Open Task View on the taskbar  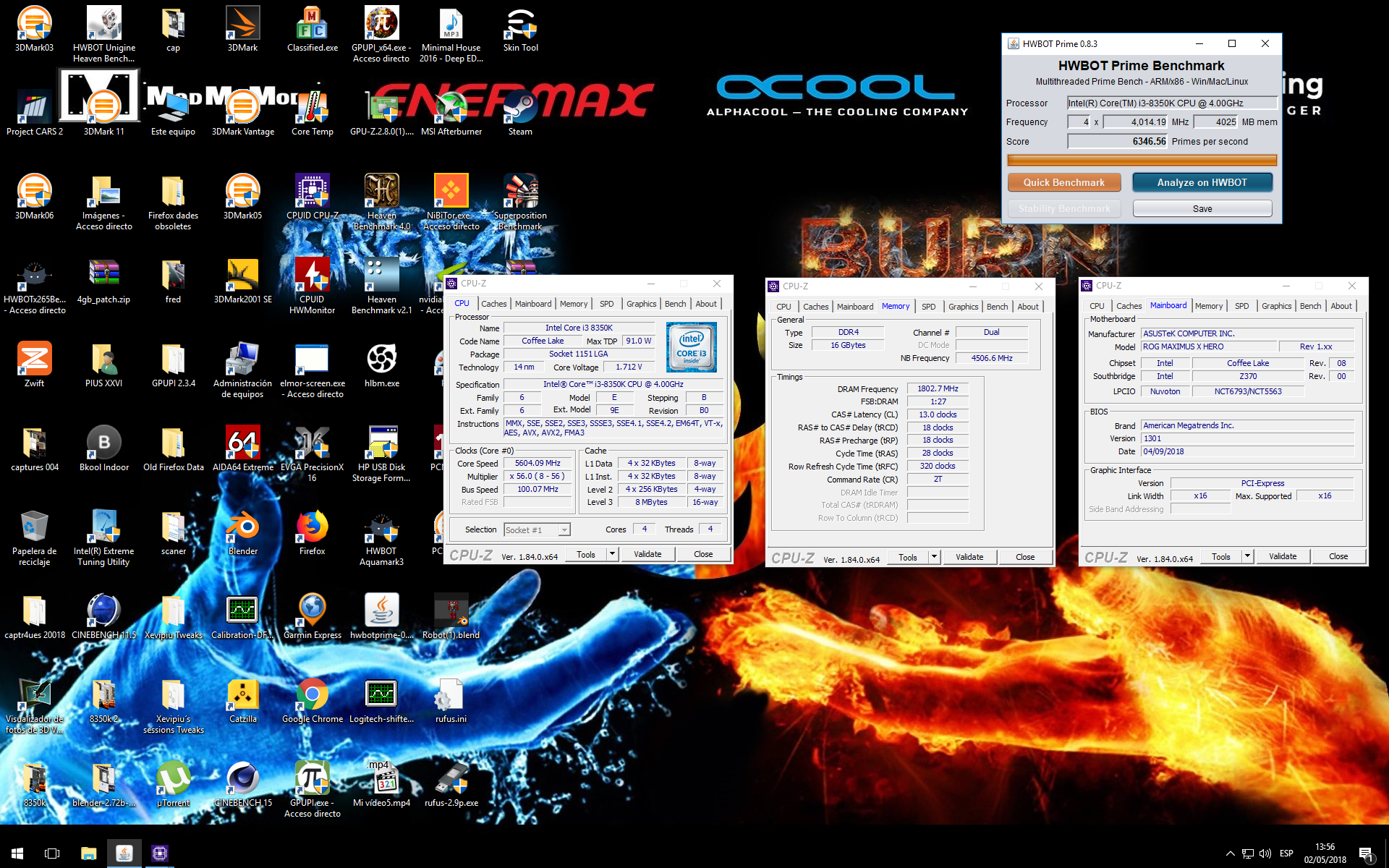click(x=52, y=853)
